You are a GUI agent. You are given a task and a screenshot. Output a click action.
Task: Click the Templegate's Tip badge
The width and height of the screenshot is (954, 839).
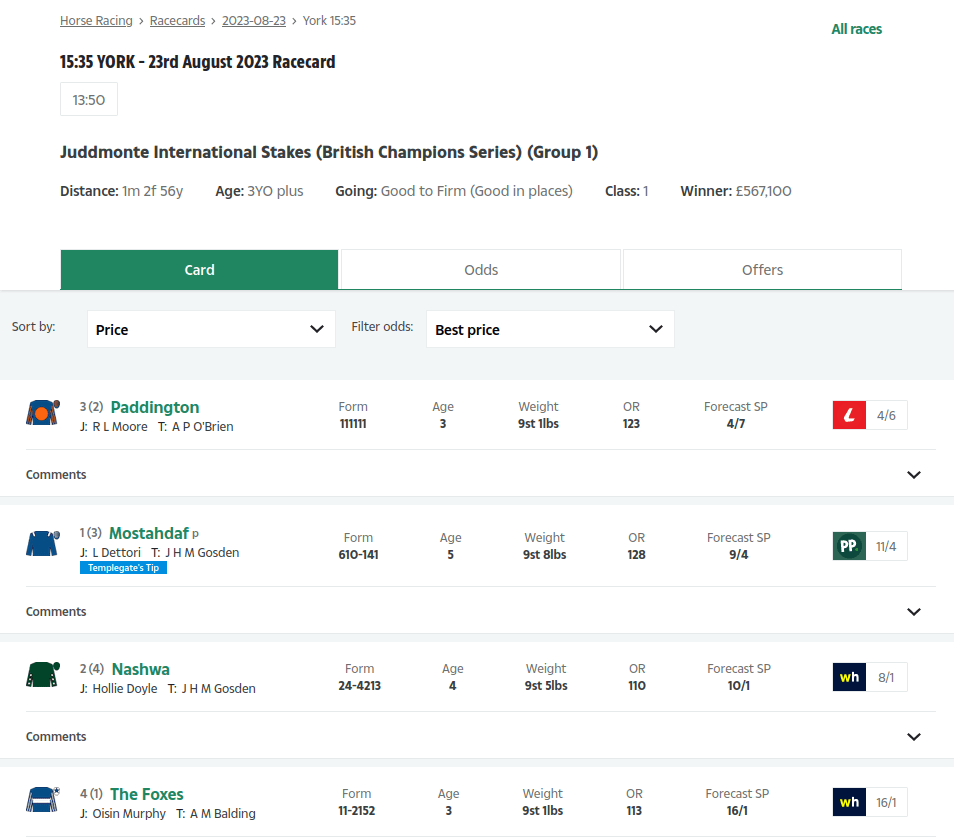click(x=123, y=568)
